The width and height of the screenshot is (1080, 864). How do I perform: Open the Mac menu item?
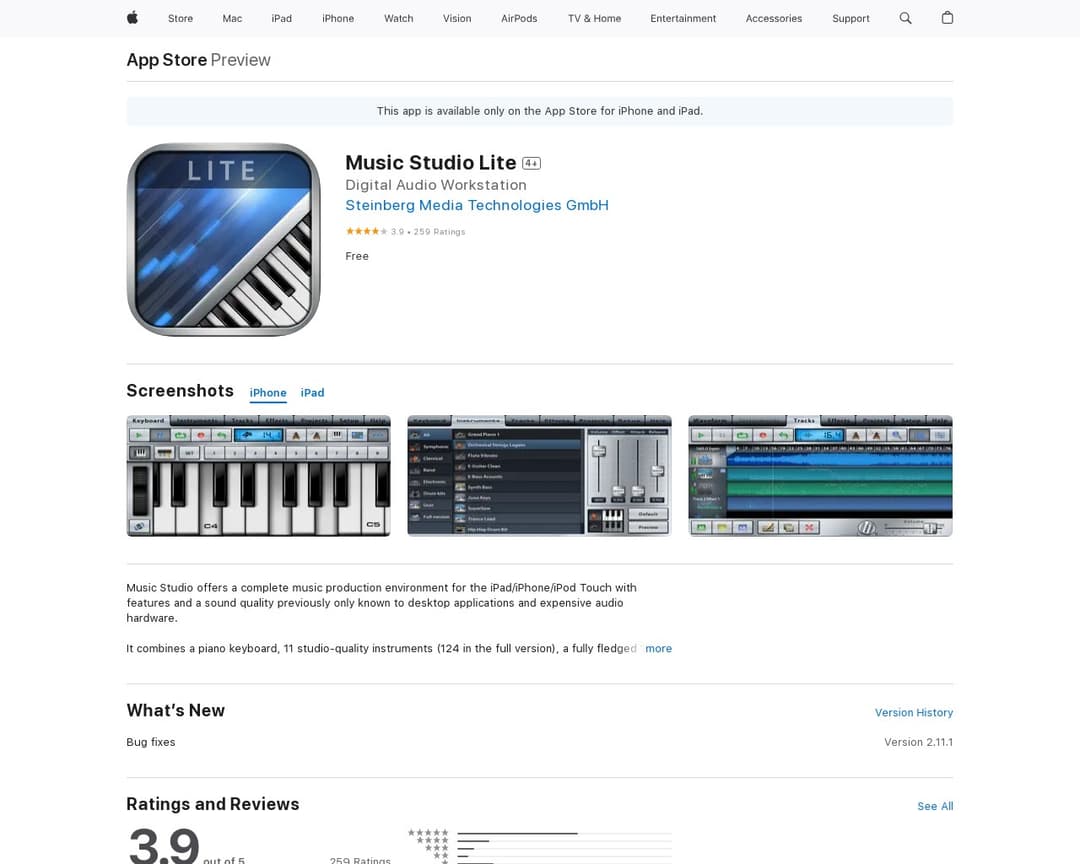[x=232, y=19]
